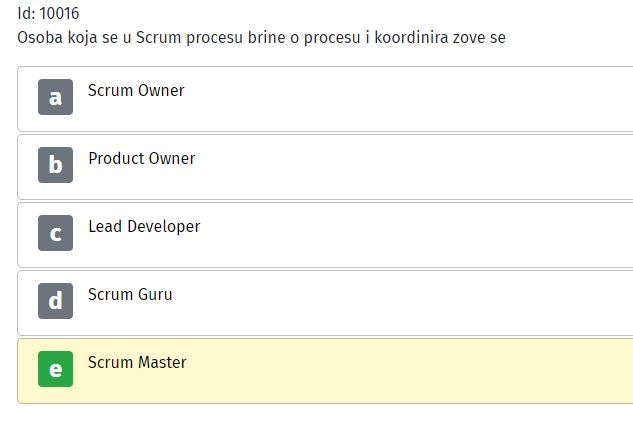Click the word "Master" in highlighted answer
Viewport: 633px width, 431px height.
(162, 362)
